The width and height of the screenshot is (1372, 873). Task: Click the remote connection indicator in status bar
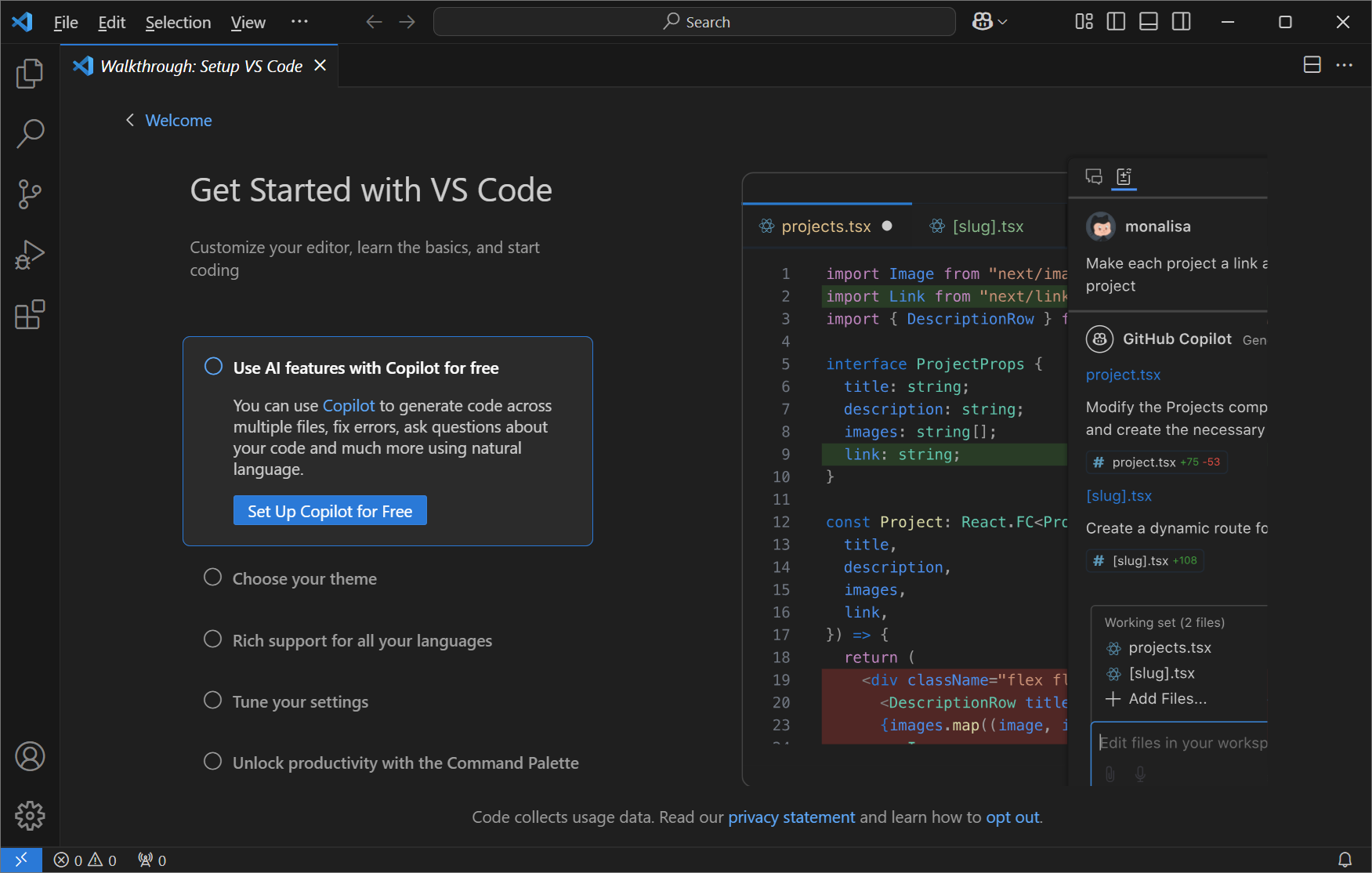[21, 859]
